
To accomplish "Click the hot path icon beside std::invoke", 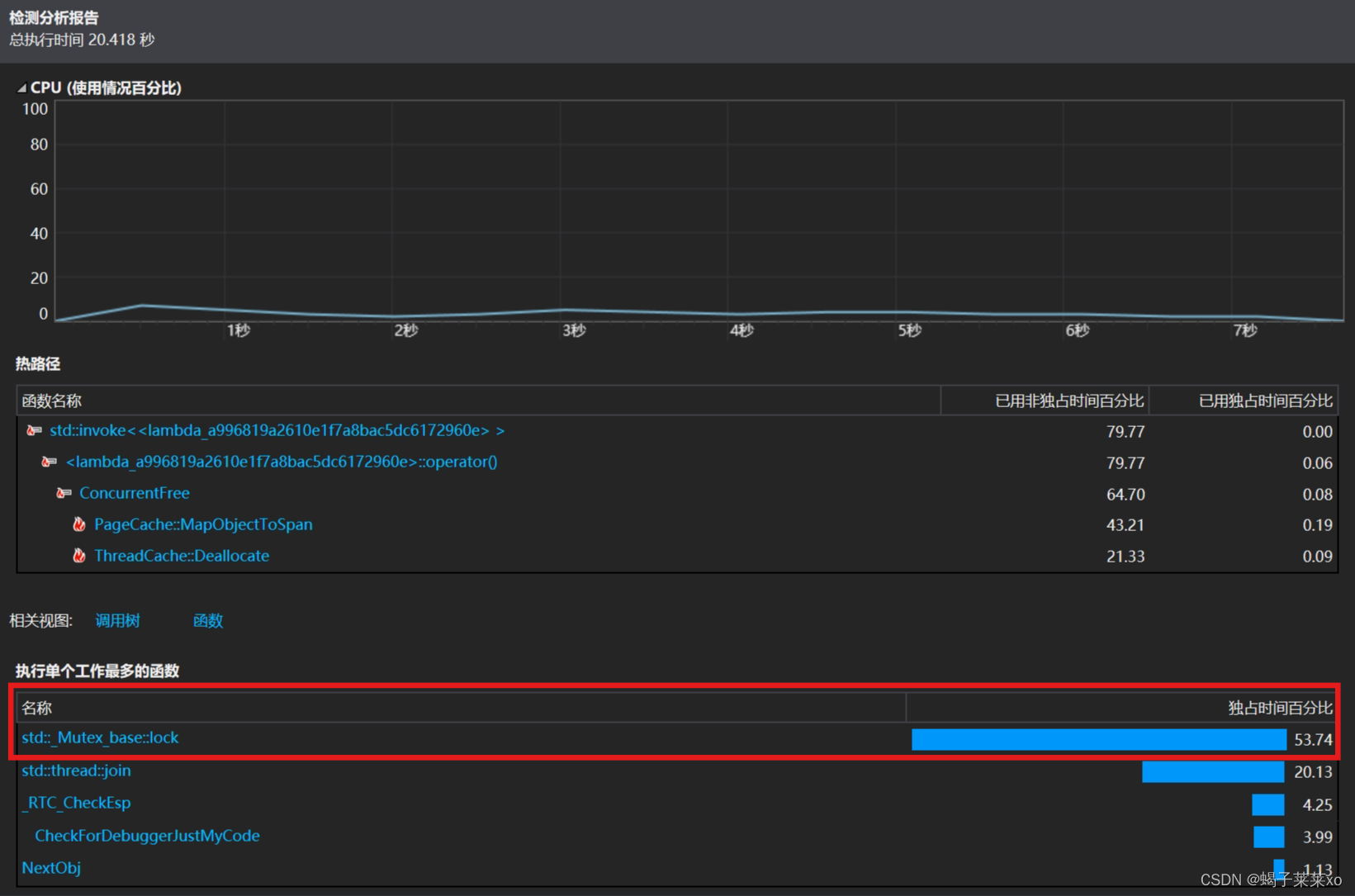I will (x=34, y=430).
